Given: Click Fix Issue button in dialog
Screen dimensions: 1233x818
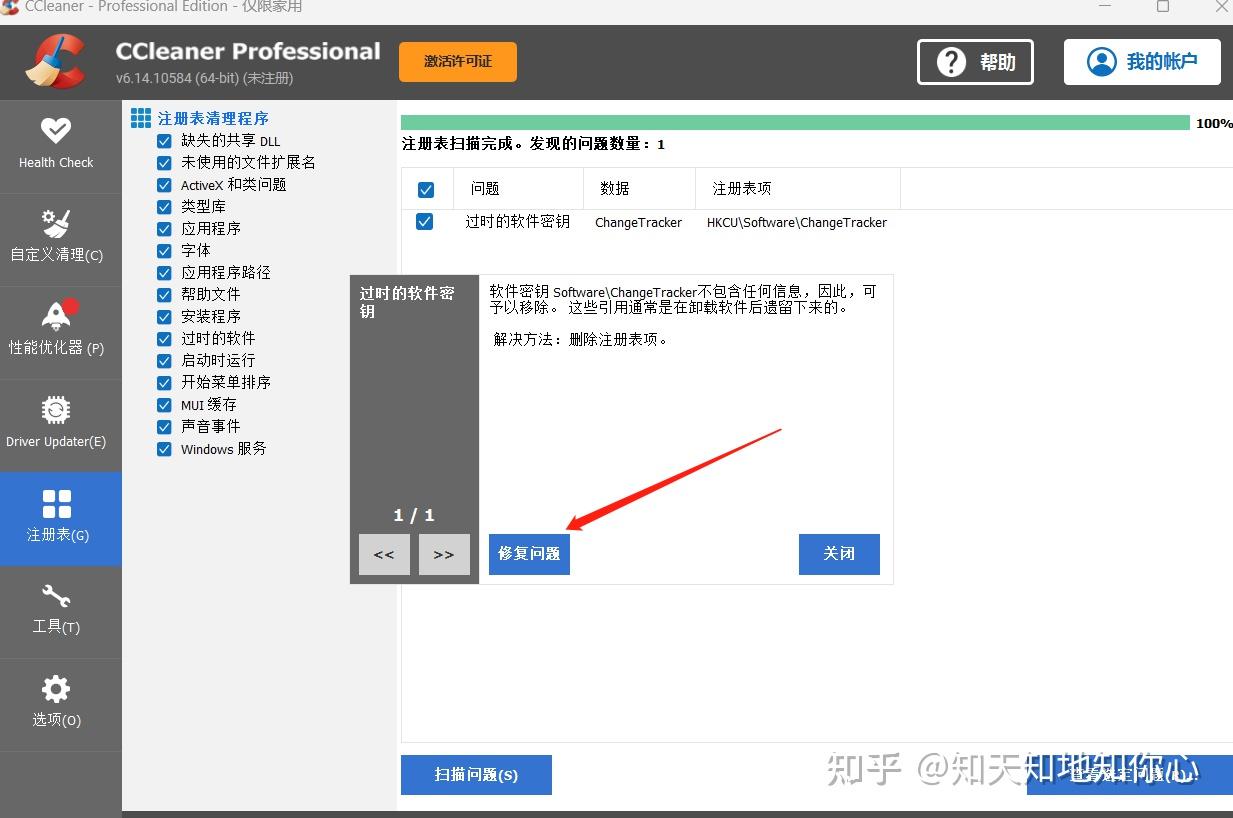Looking at the screenshot, I should point(529,554).
